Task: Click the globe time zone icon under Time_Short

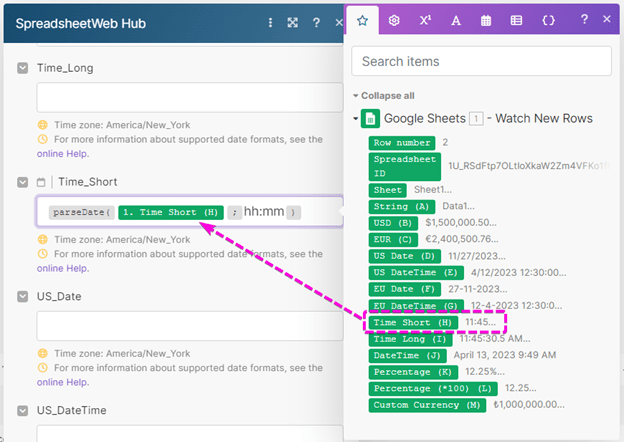Action: [x=43, y=239]
